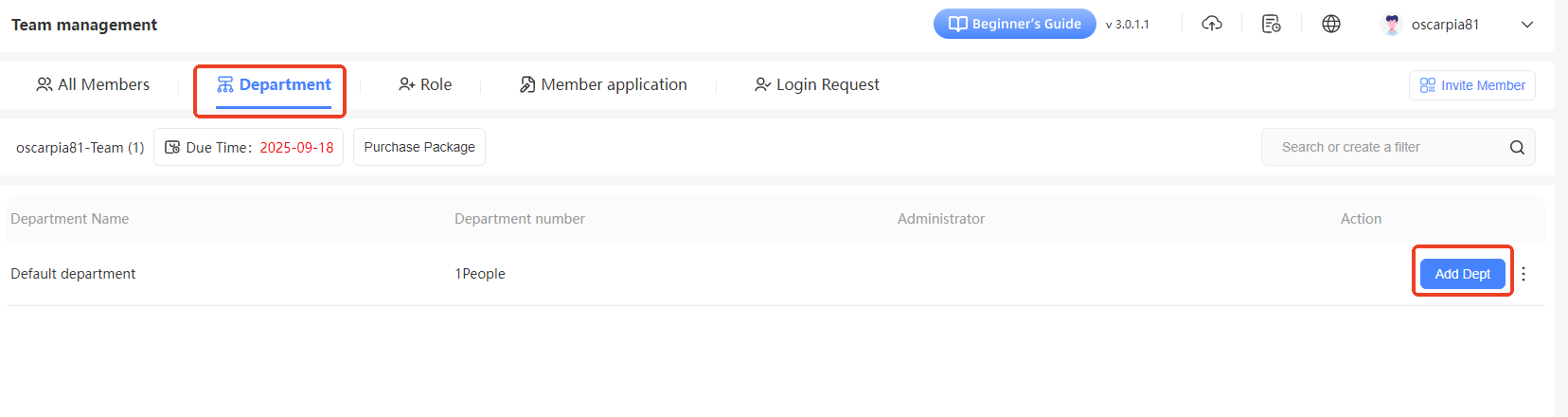Click the oscarpia81 user avatar
Viewport: 1568px width, 417px height.
tap(1392, 25)
